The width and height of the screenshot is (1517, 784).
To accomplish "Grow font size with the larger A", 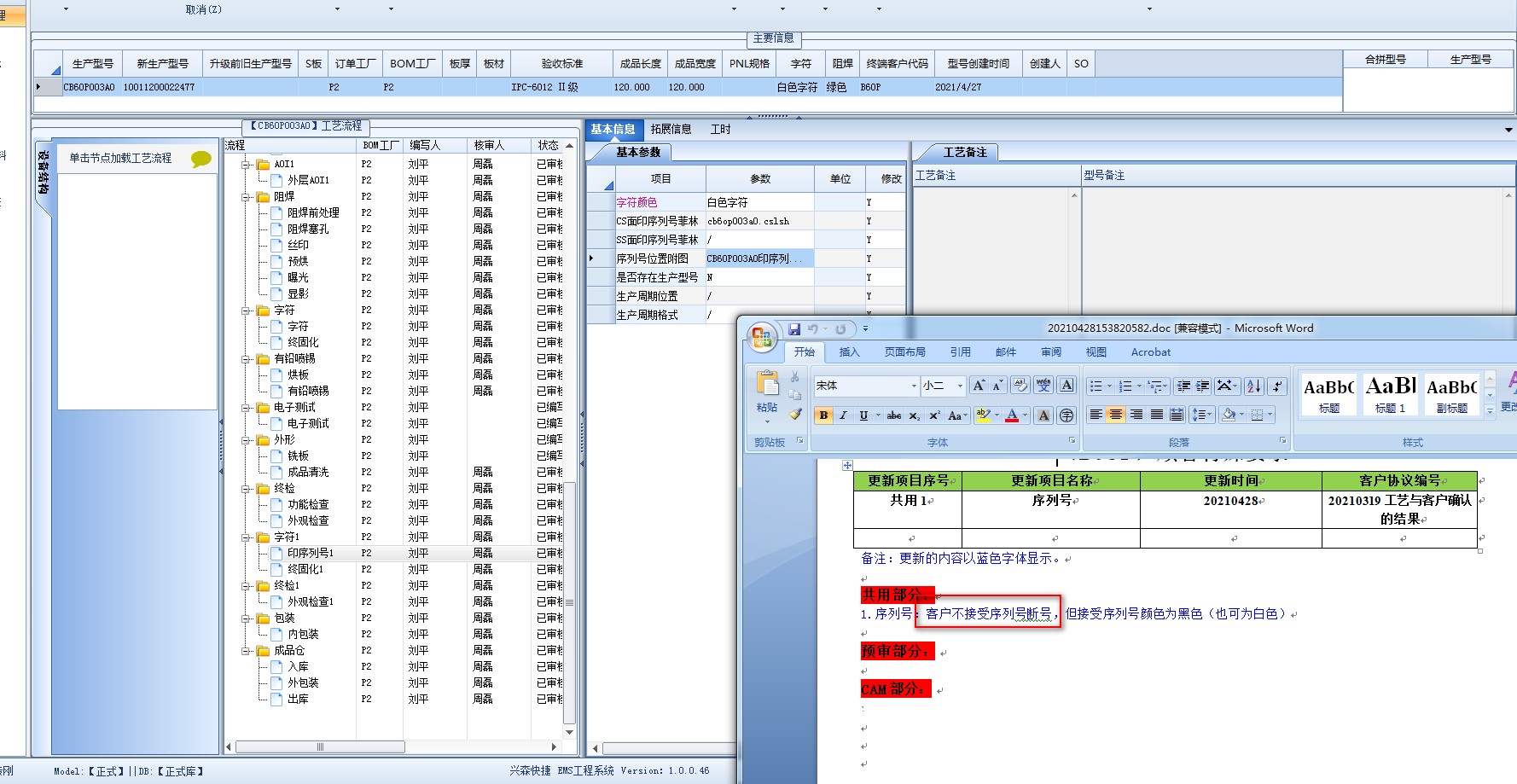I will [979, 386].
